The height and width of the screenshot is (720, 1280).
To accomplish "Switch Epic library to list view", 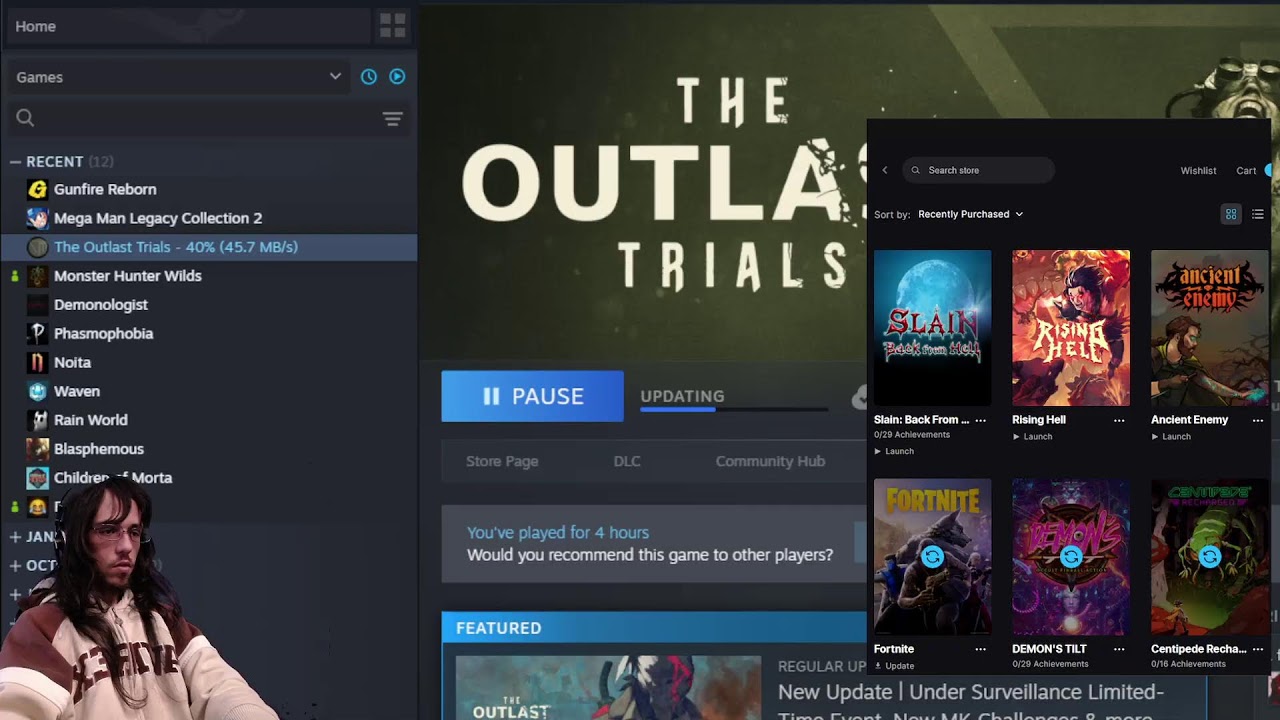I will tap(1258, 214).
